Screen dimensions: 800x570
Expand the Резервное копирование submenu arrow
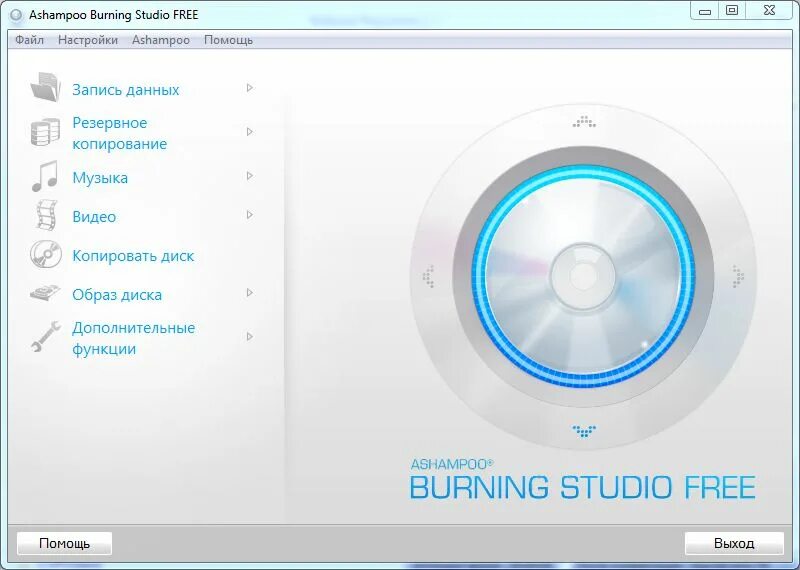coord(249,132)
